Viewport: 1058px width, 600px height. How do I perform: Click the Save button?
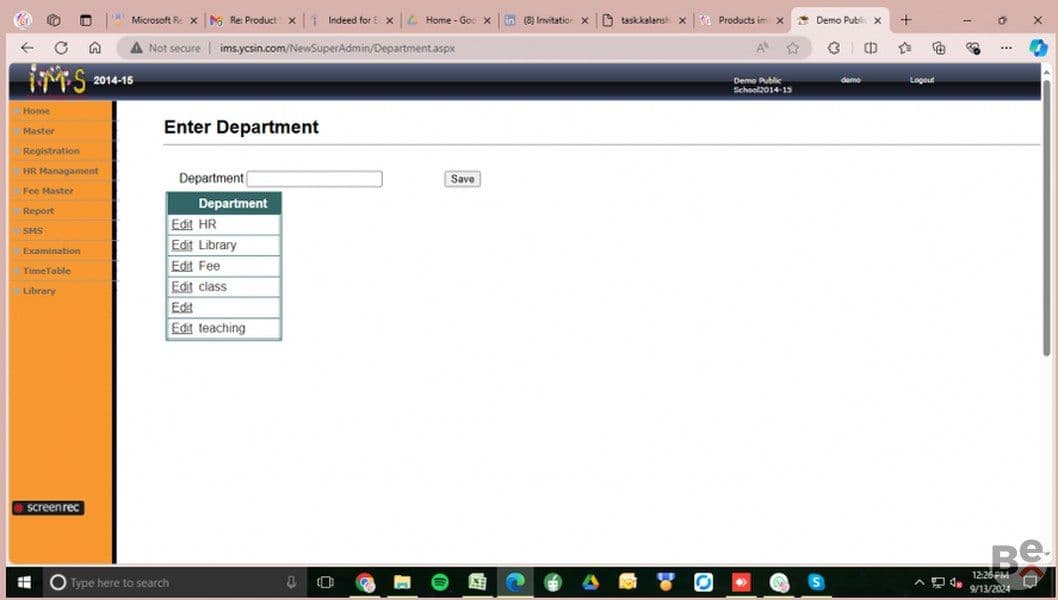[x=462, y=179]
